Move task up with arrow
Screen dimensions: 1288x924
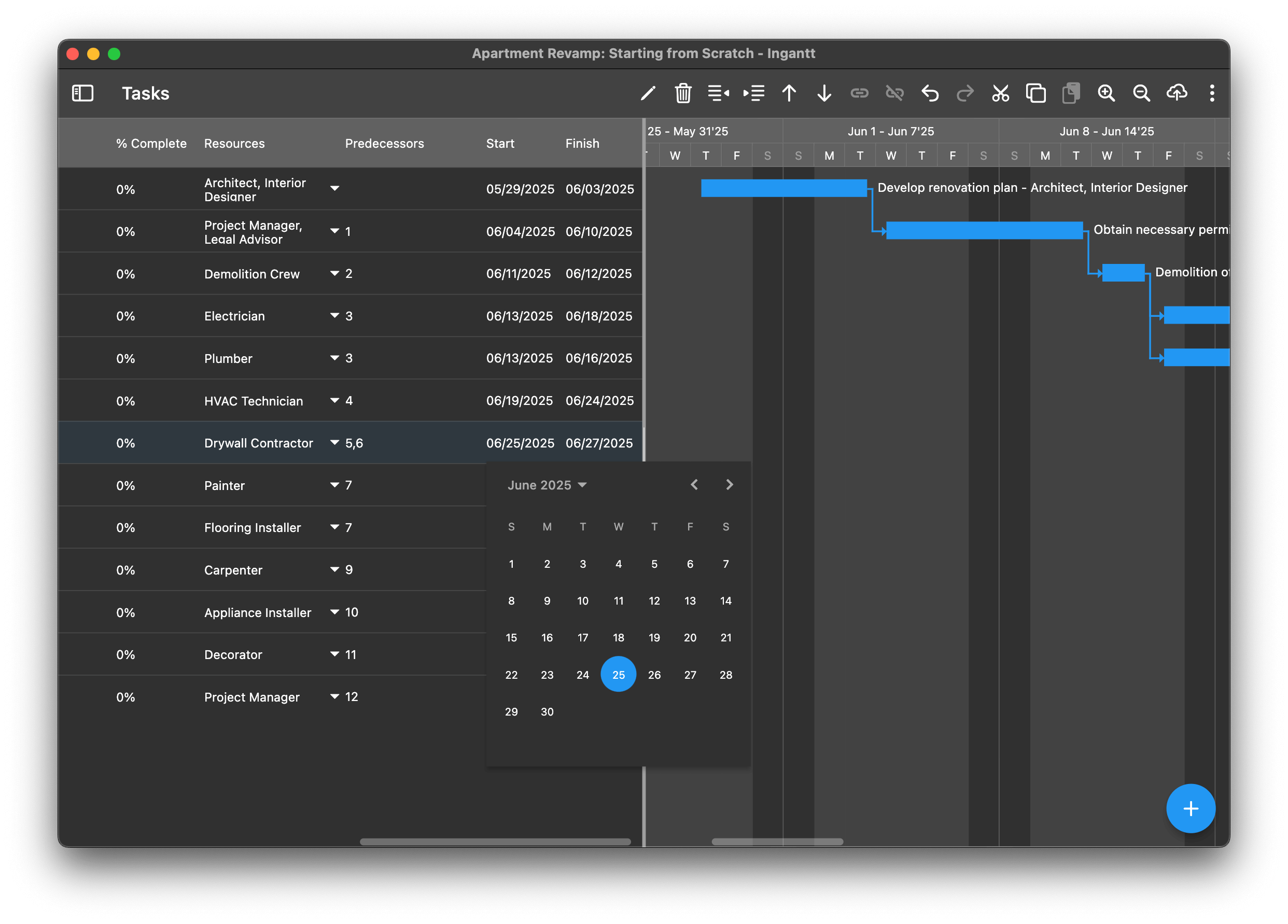[789, 93]
